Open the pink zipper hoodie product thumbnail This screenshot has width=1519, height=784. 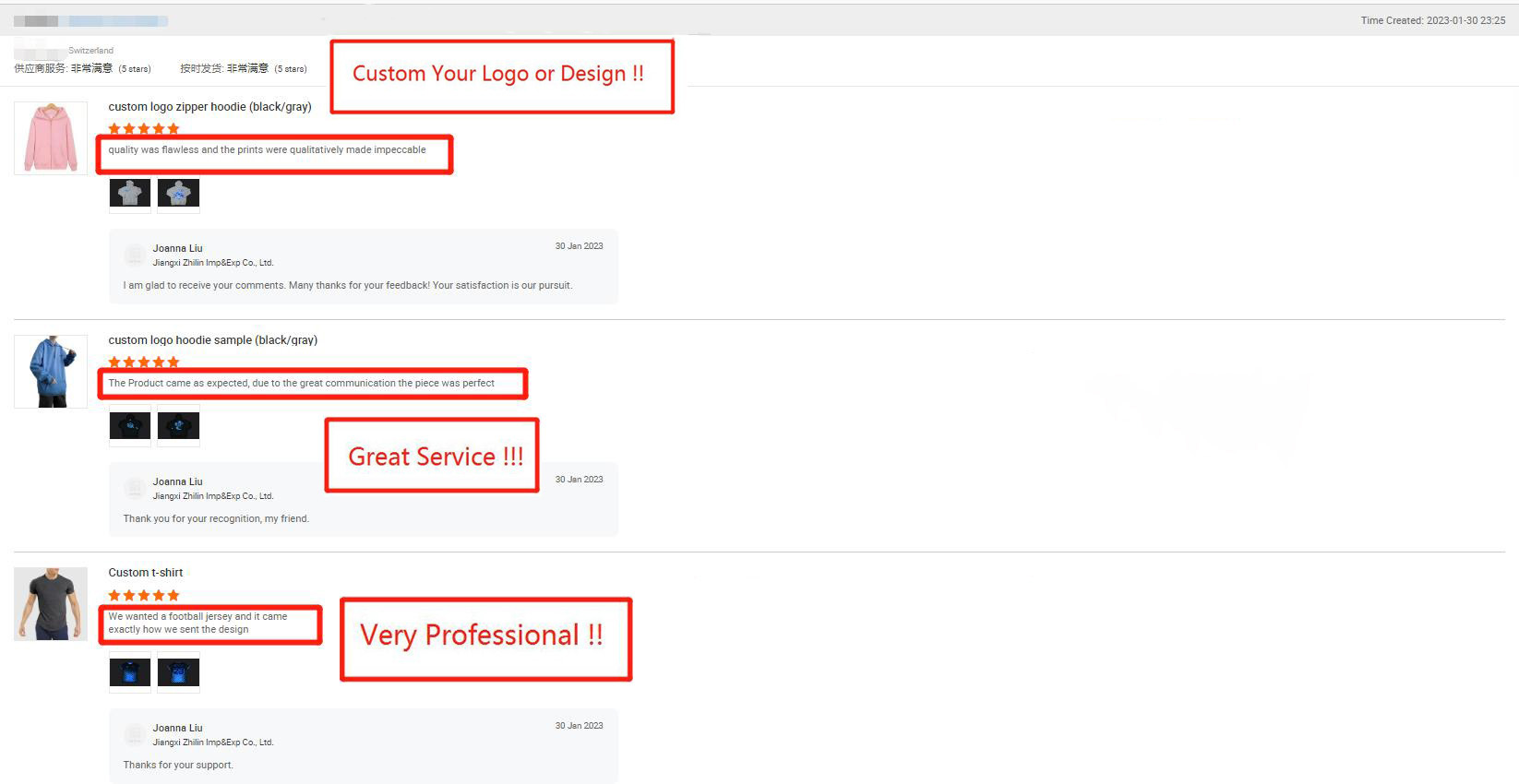point(51,138)
